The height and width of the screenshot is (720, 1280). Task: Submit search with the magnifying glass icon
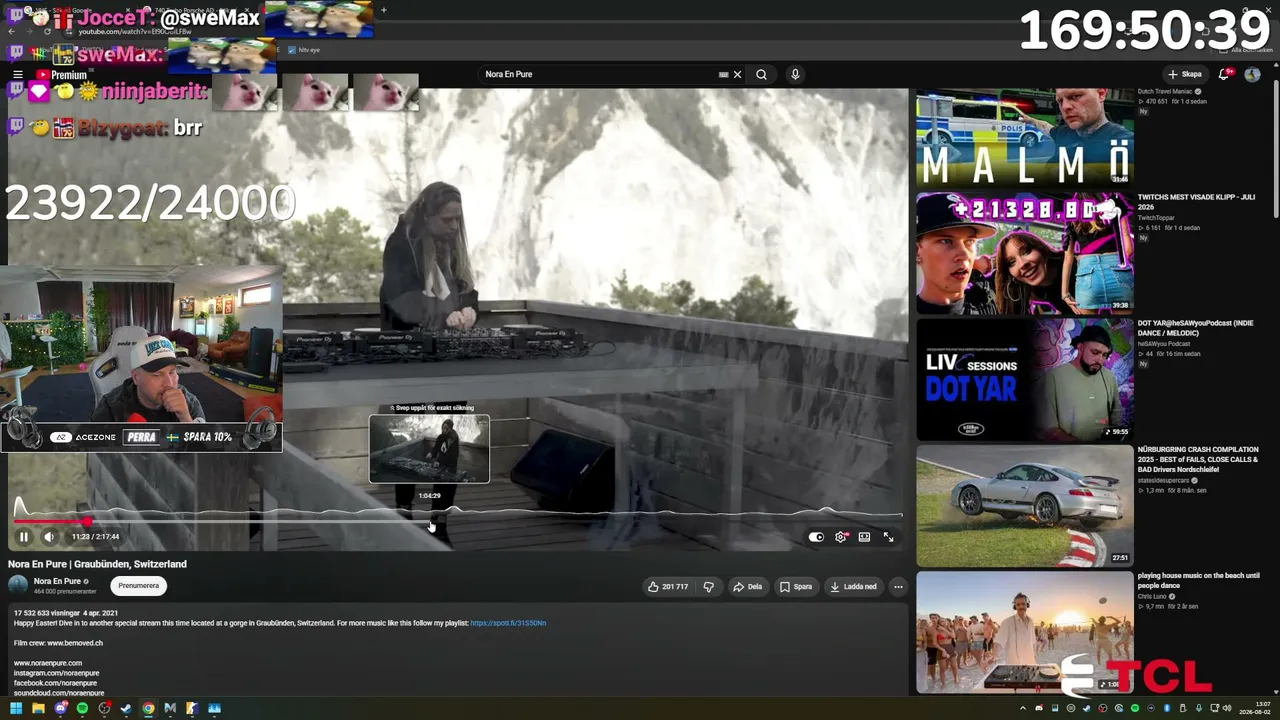point(762,74)
